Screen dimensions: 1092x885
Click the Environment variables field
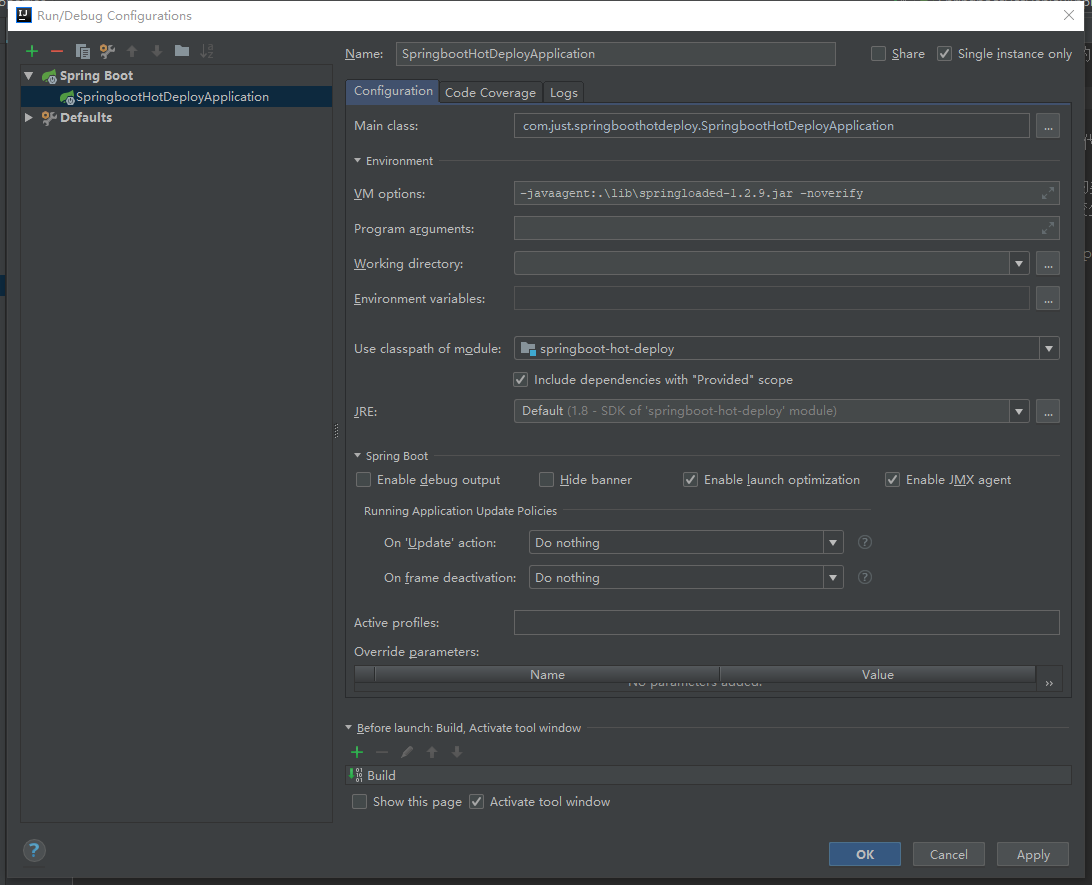click(x=772, y=299)
